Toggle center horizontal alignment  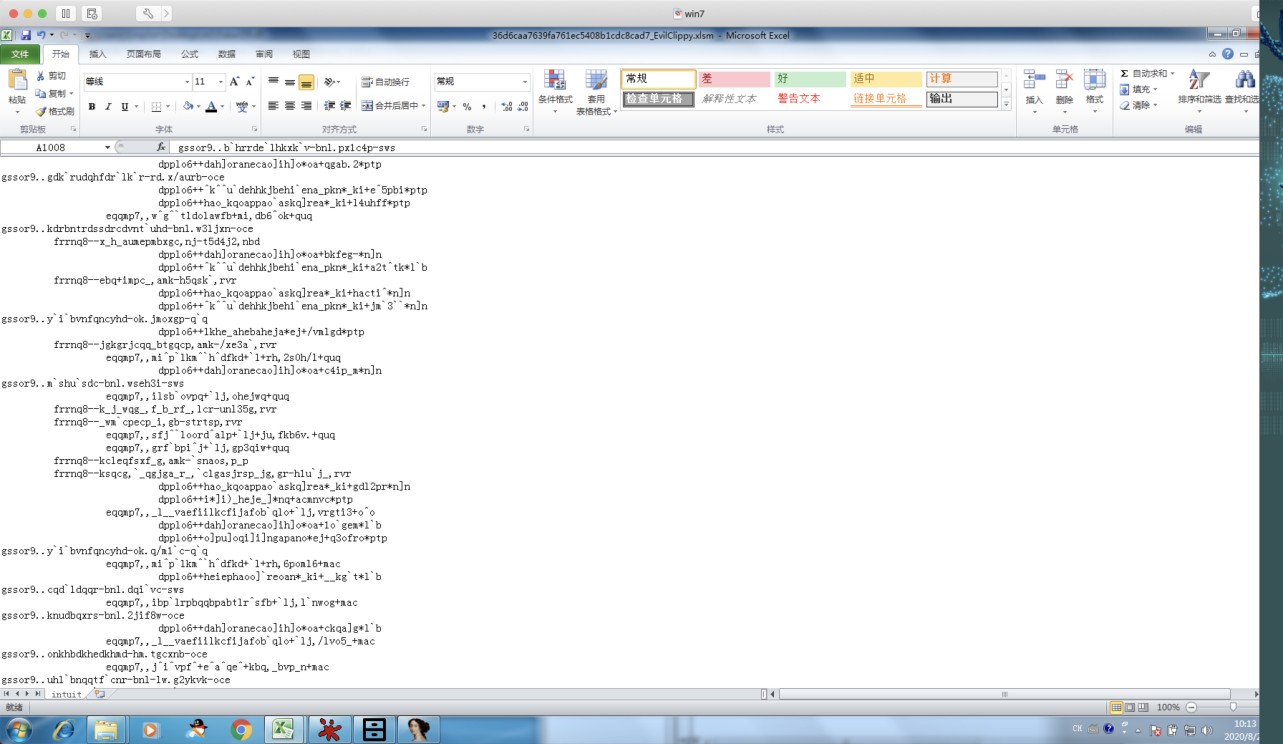(290, 106)
